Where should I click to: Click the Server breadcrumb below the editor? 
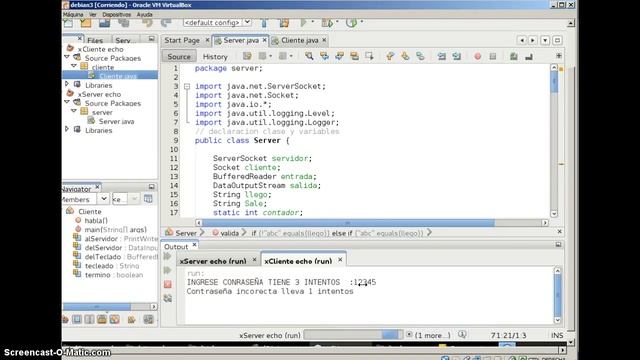(x=186, y=233)
